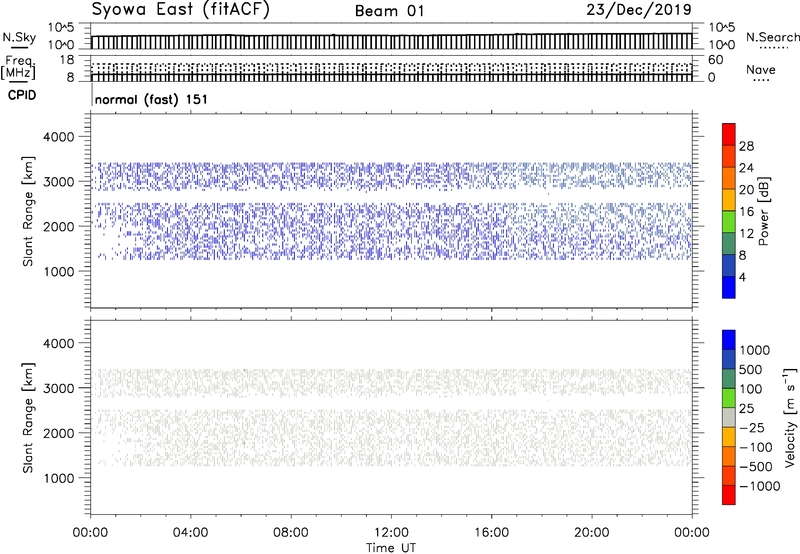Click the 'Syowa East (fitACF)' plot title
This screenshot has width=800, height=554.
pos(180,10)
